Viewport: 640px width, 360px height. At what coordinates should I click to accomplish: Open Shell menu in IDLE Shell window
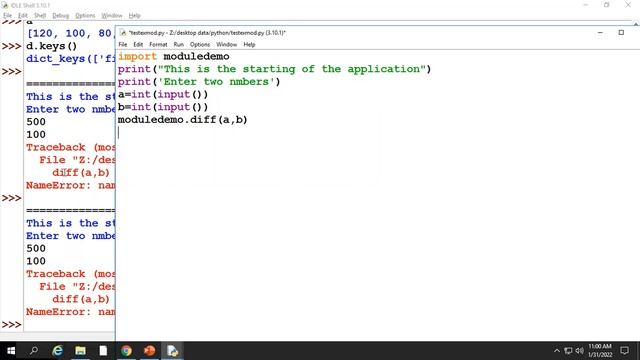point(40,16)
